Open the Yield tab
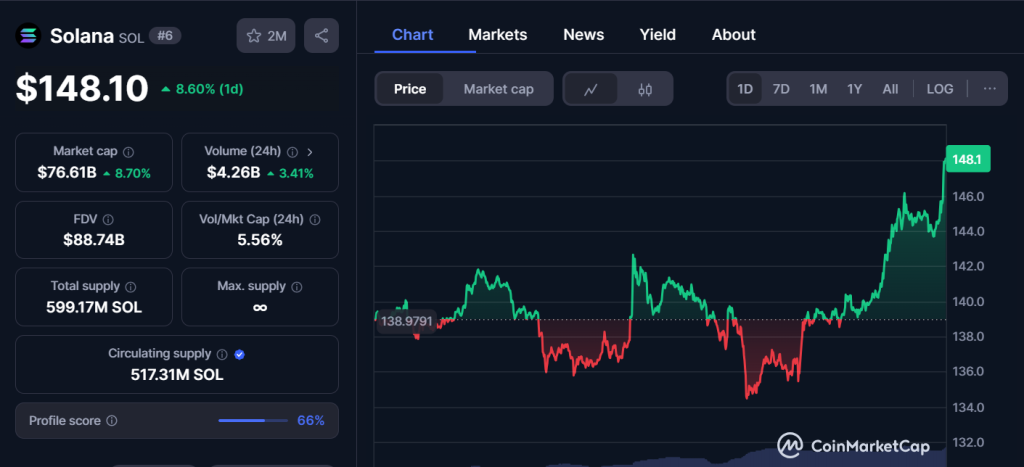This screenshot has width=1024, height=467. pyautogui.click(x=658, y=35)
